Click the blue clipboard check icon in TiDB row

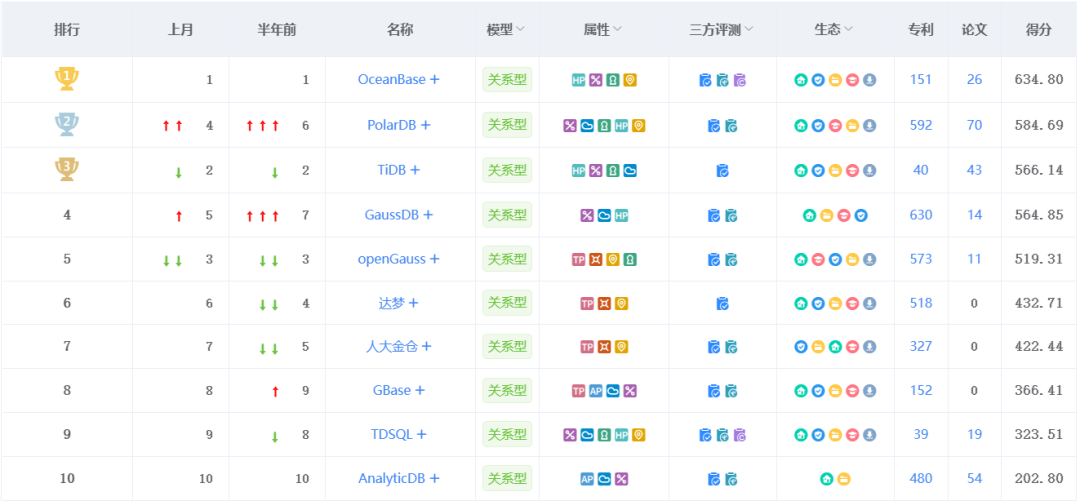722,170
